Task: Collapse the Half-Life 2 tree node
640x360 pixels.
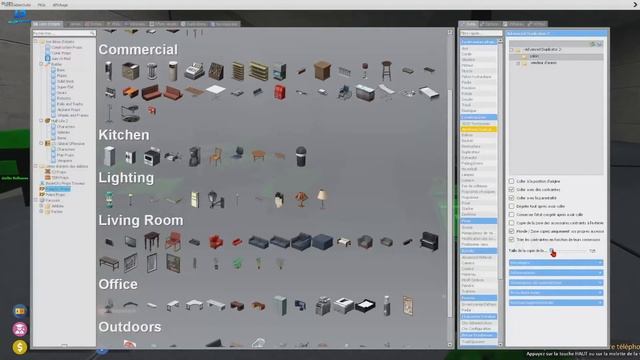Action: click(x=41, y=121)
